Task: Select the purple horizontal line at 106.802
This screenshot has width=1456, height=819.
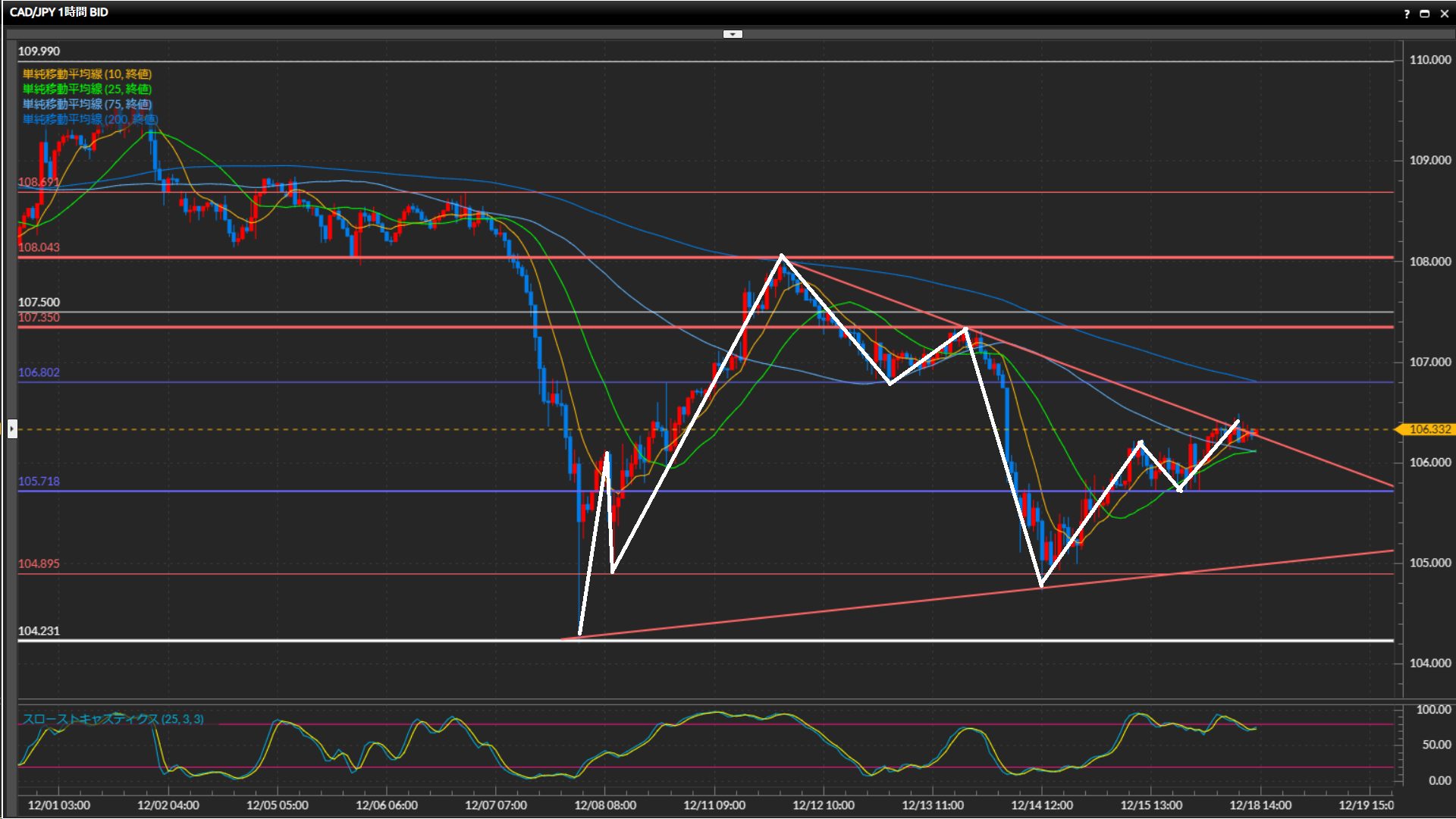Action: click(303, 382)
